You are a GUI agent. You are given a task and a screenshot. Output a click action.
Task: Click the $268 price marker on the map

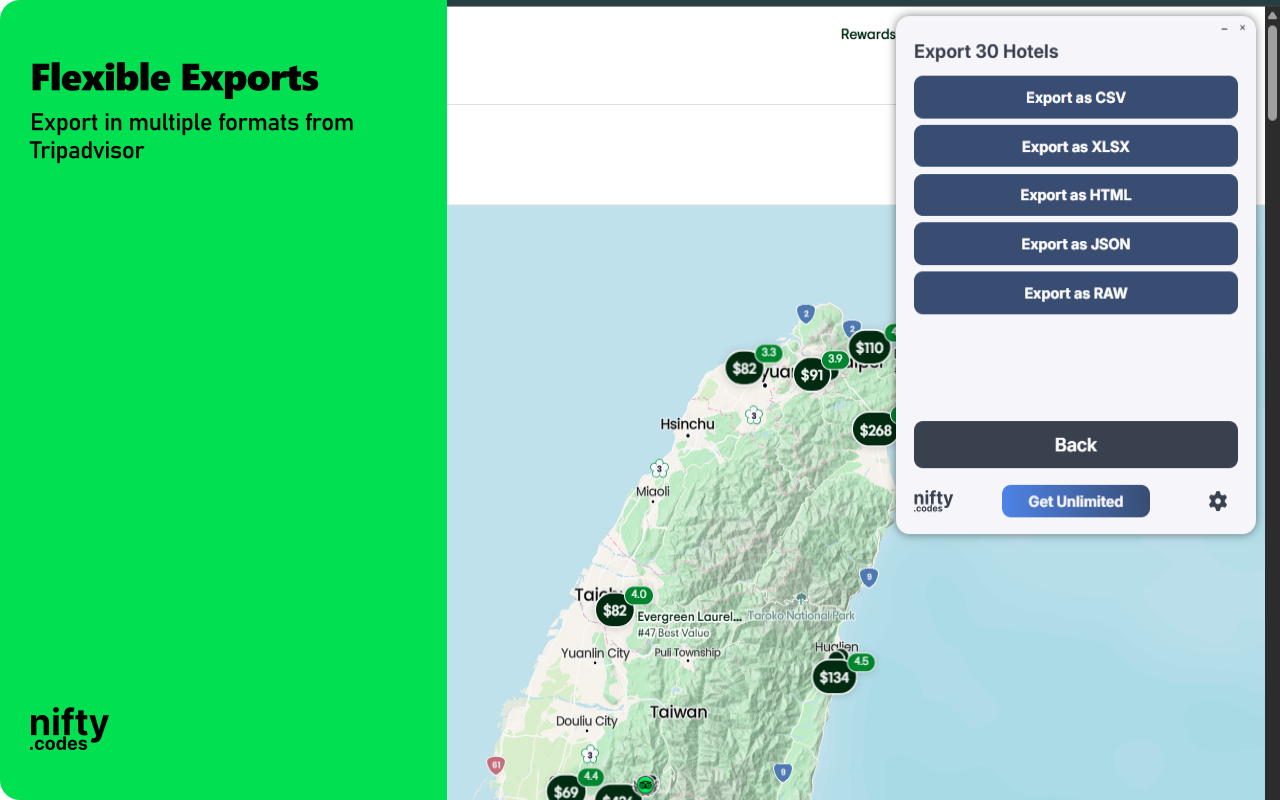click(x=872, y=428)
